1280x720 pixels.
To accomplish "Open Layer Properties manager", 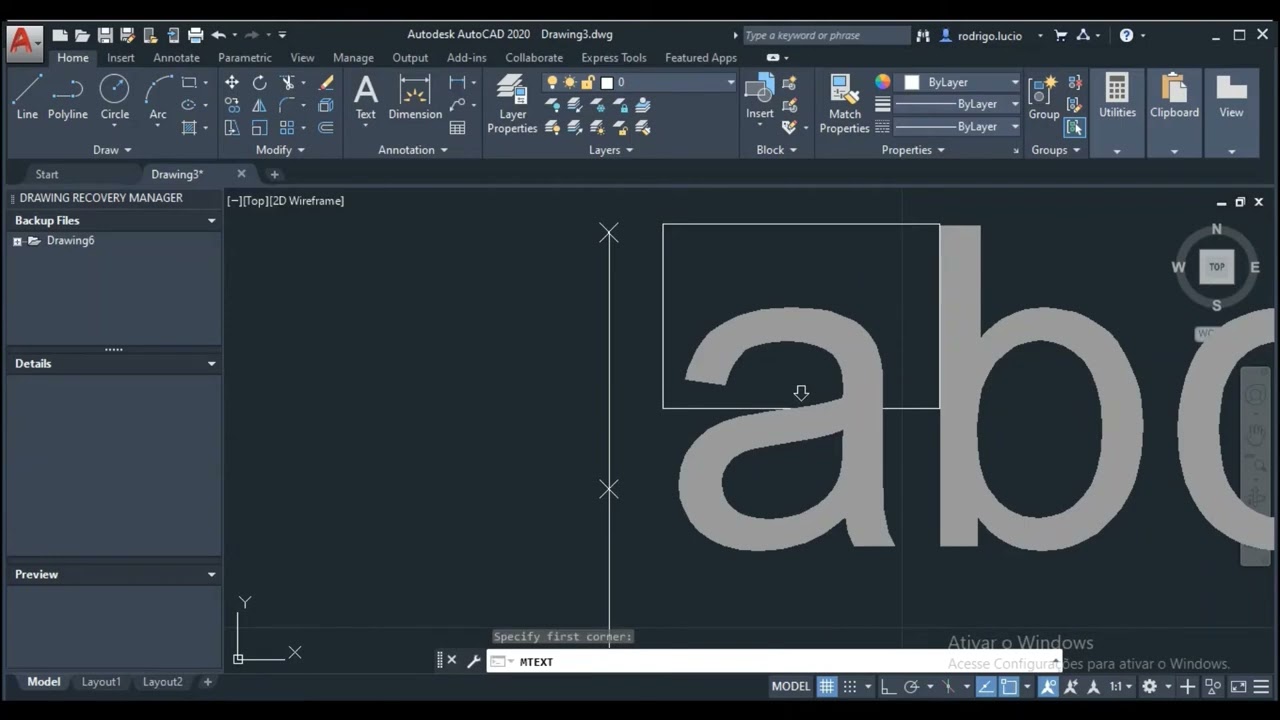I will (x=512, y=104).
